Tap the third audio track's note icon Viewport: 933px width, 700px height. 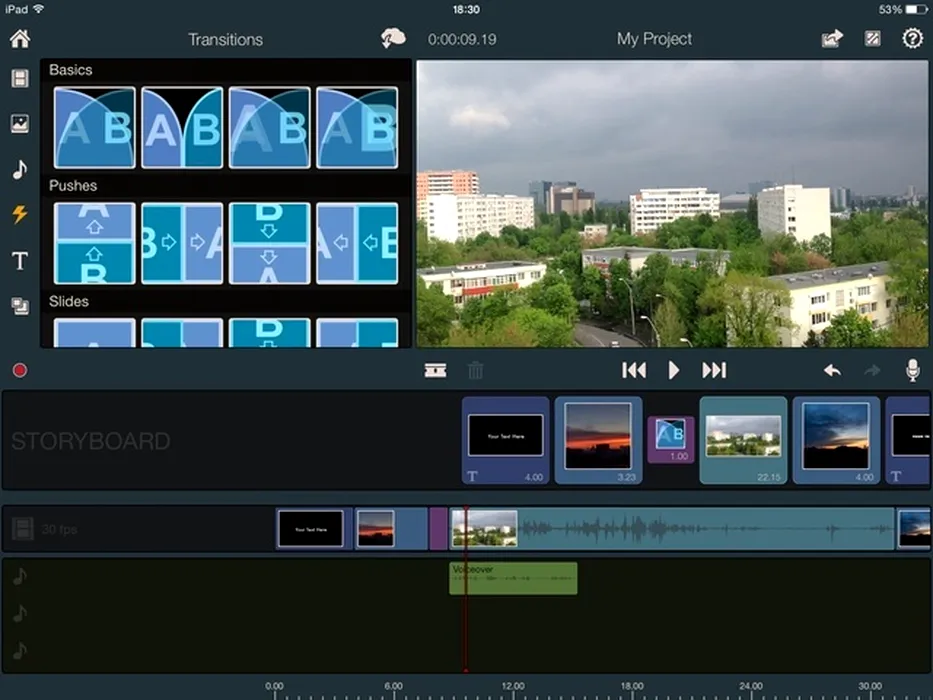pos(20,650)
